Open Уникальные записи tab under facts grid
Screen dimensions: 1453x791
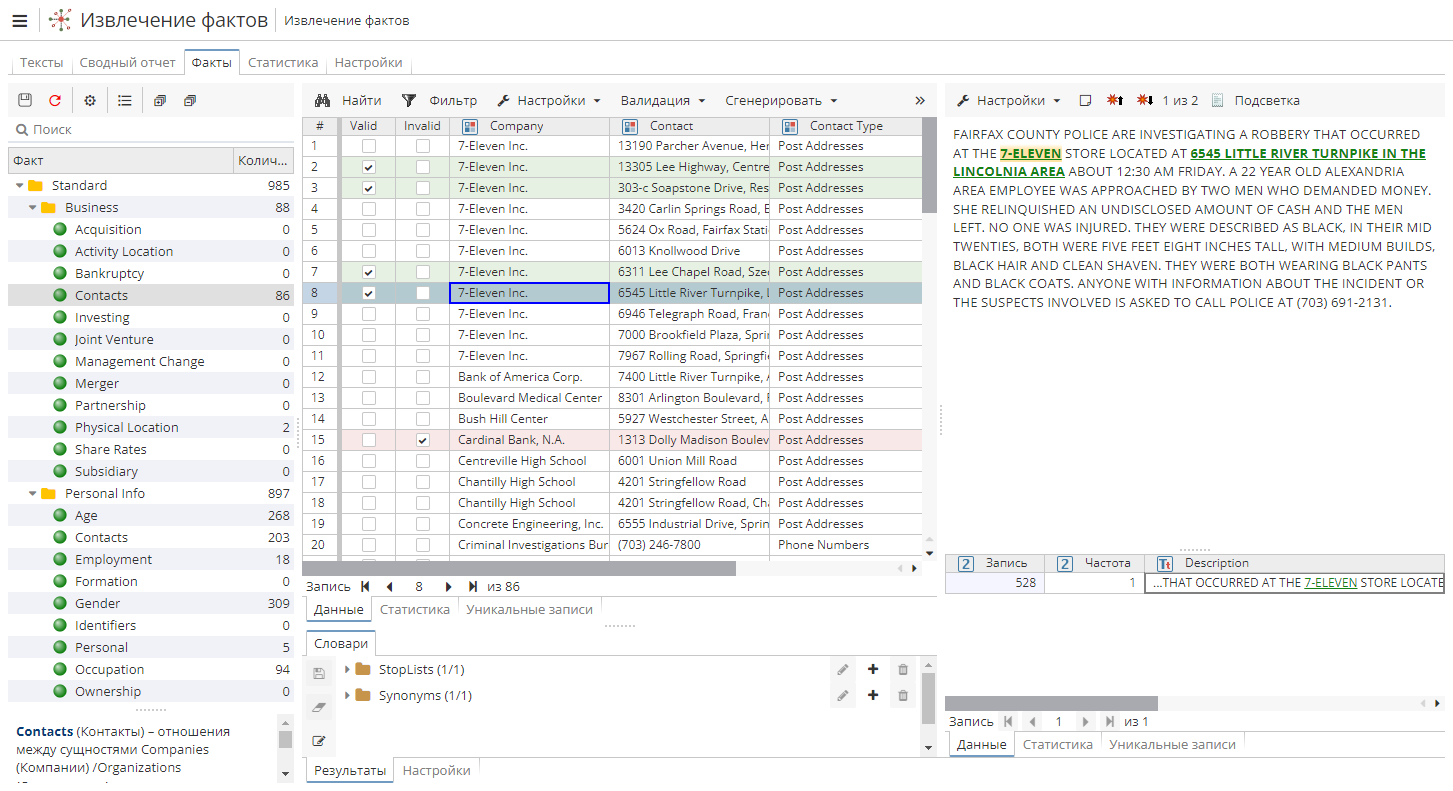point(529,609)
